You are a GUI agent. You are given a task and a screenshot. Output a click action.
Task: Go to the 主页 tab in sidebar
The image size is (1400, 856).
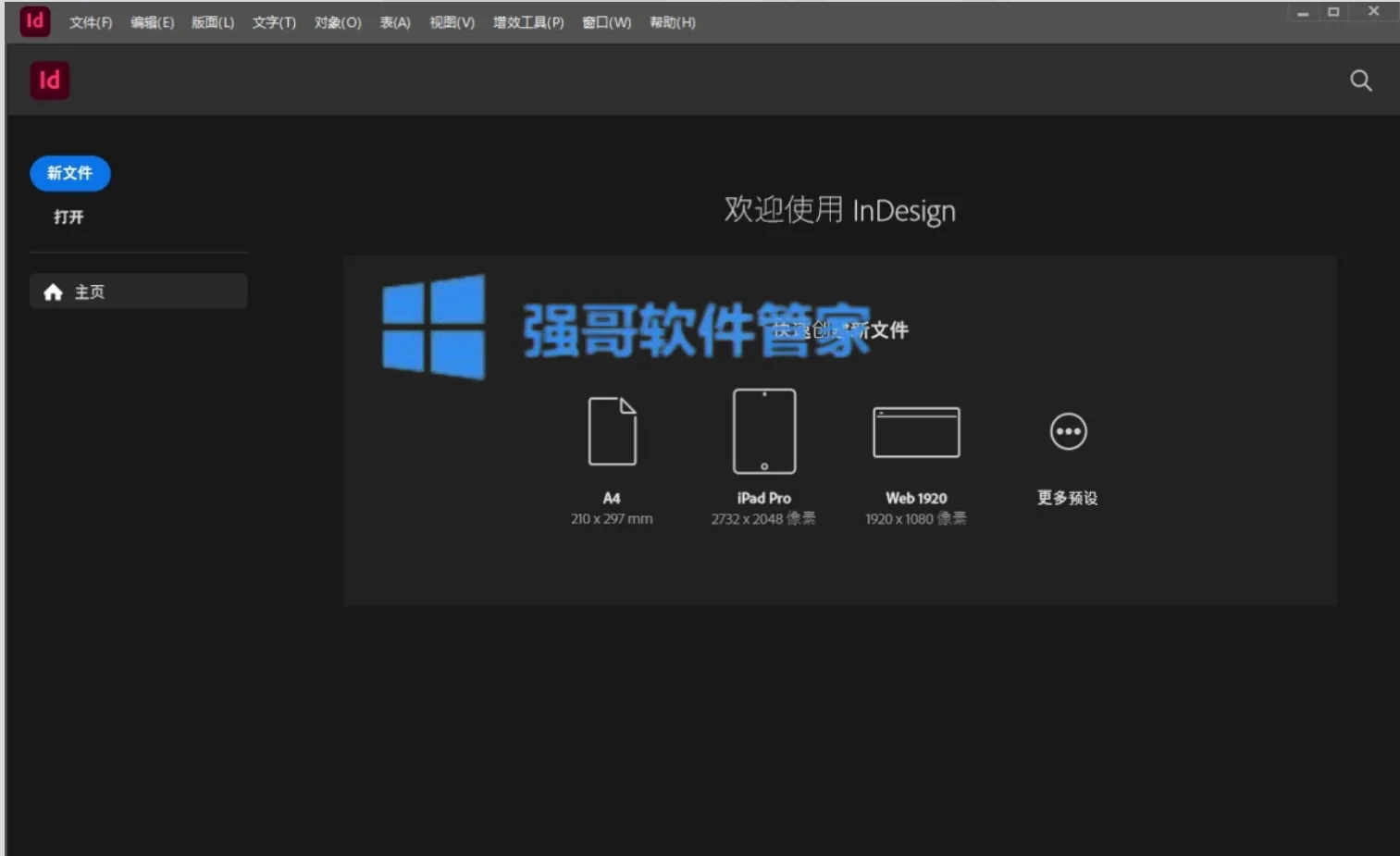[x=139, y=292]
